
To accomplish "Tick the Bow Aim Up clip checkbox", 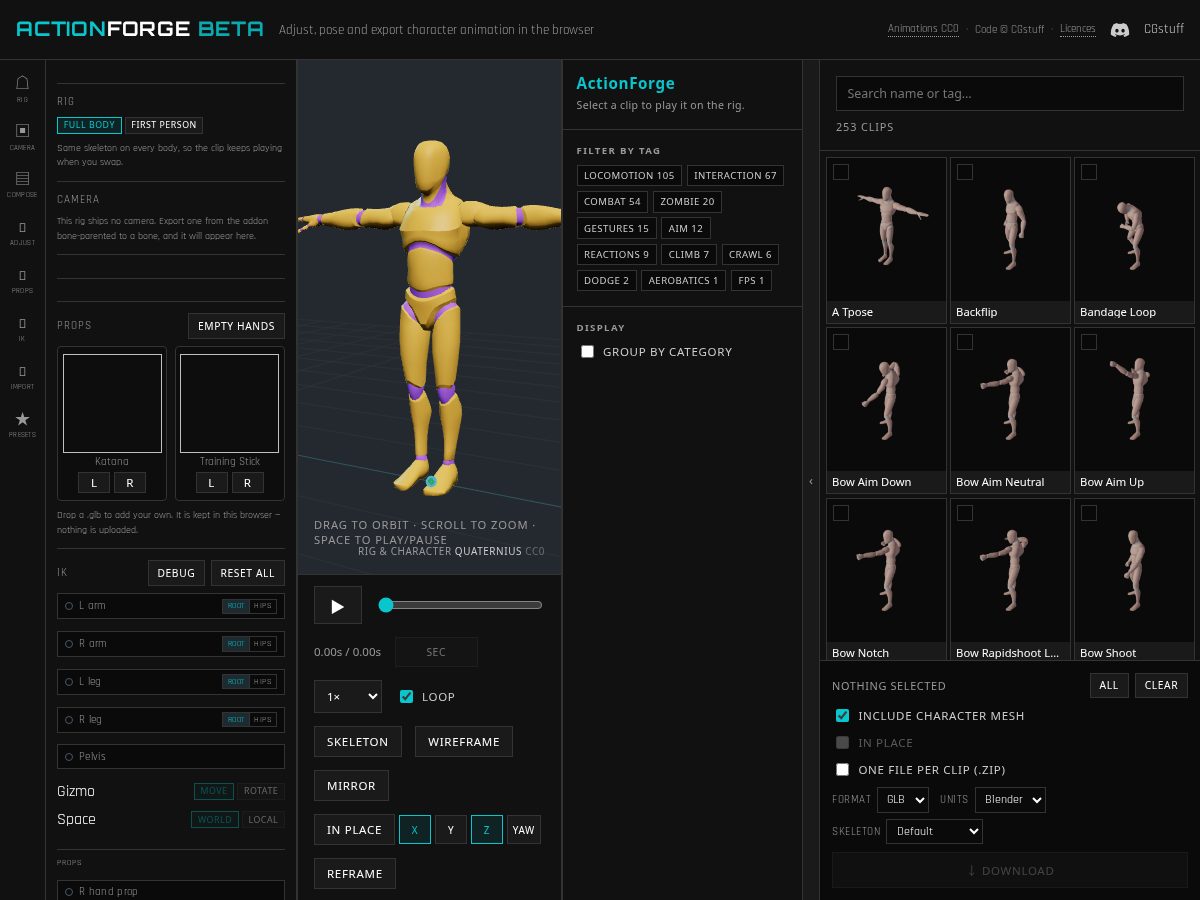I will [x=1089, y=343].
